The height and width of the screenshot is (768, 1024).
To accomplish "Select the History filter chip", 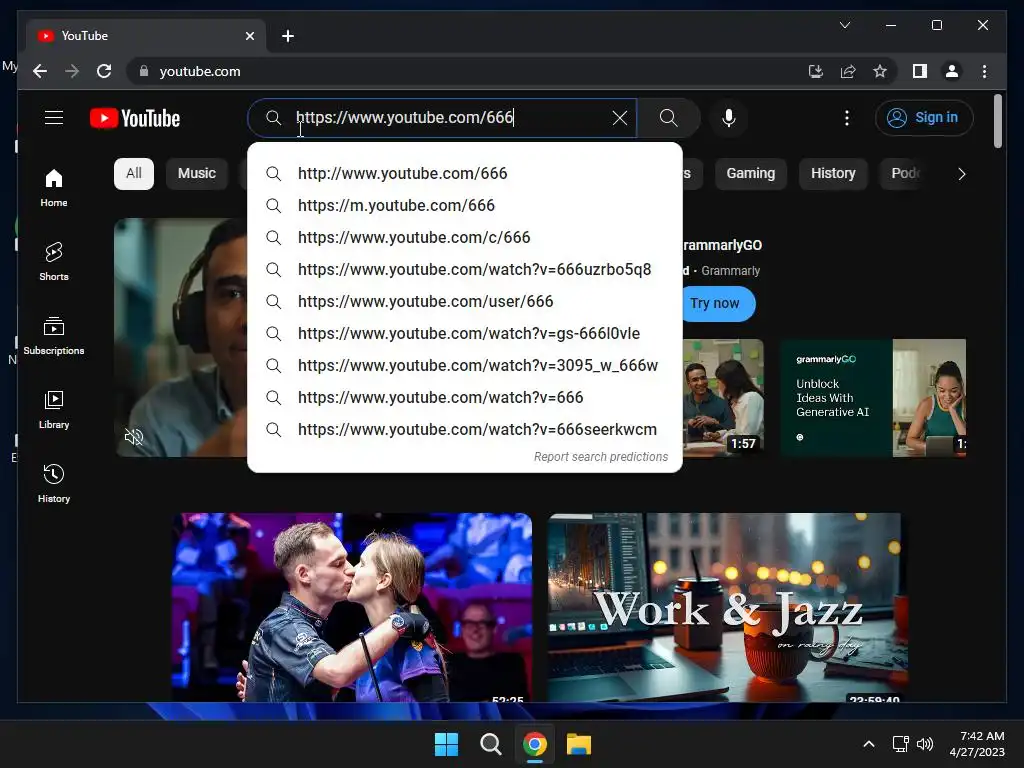I will 833,174.
